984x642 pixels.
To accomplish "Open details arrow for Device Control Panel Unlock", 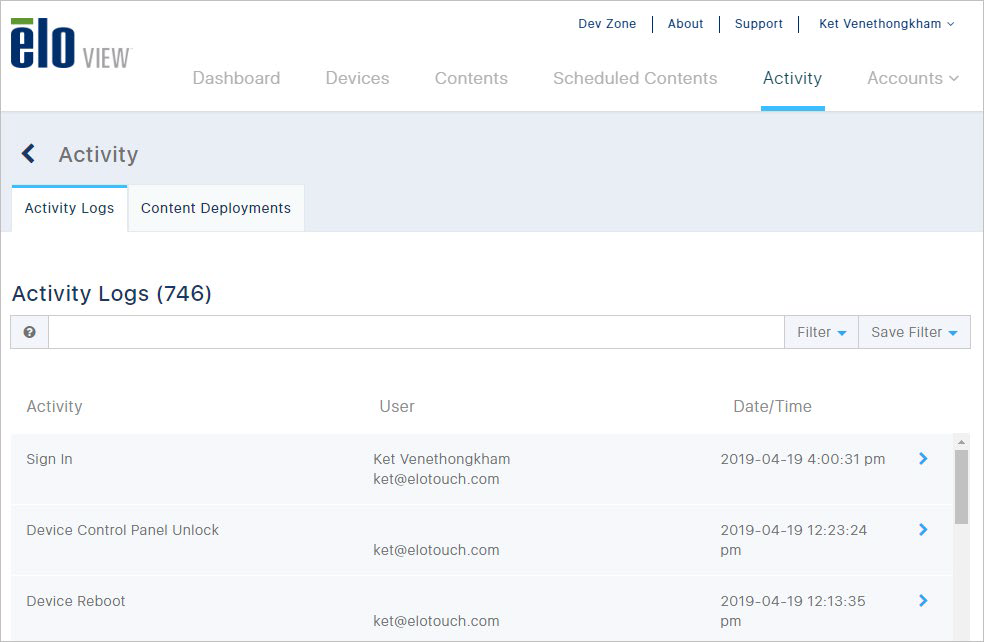I will tap(923, 530).
